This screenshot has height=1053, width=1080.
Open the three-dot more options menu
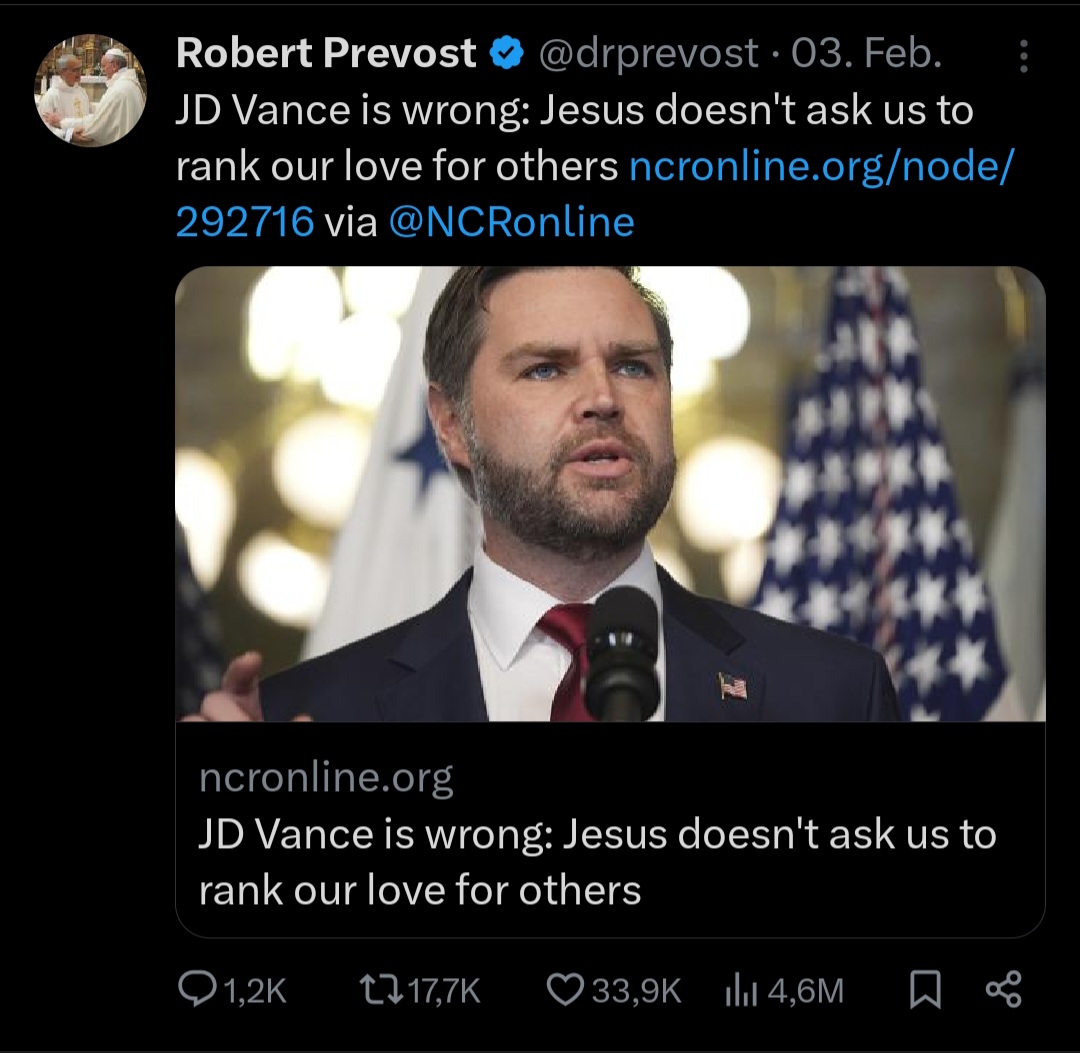click(x=1024, y=55)
